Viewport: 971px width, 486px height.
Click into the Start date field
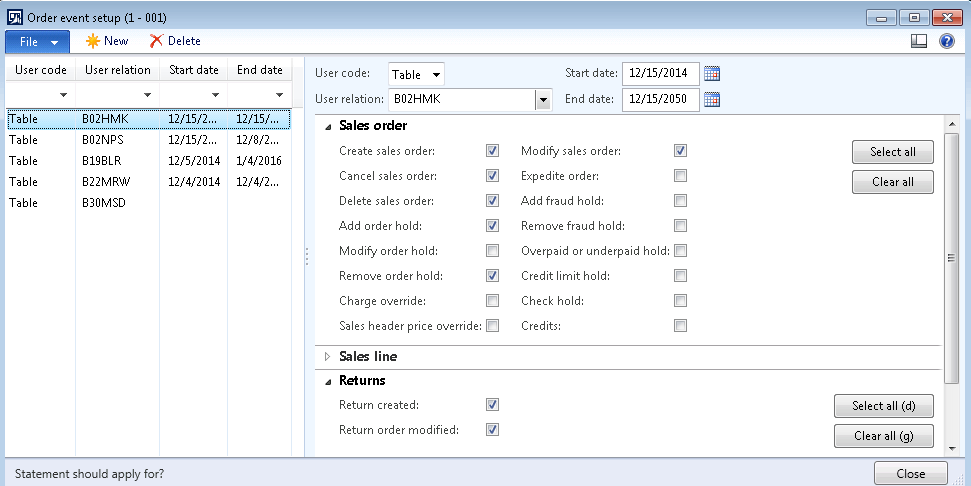pyautogui.click(x=660, y=74)
